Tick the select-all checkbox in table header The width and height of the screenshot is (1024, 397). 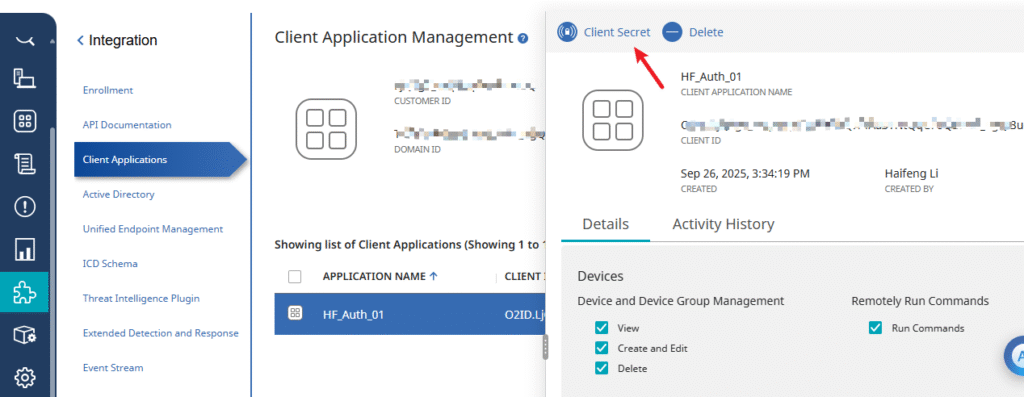point(295,277)
